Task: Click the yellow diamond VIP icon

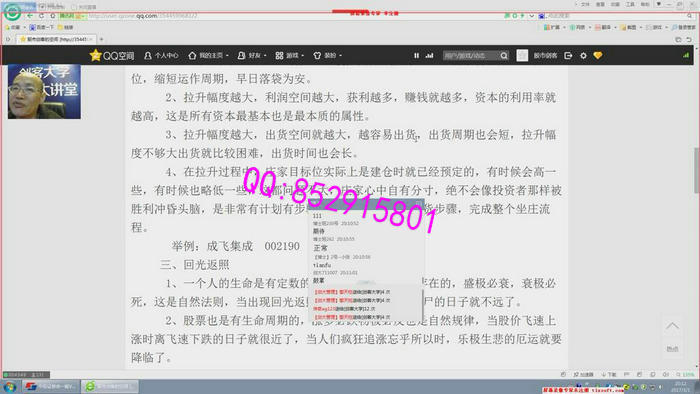Action: coord(598,56)
